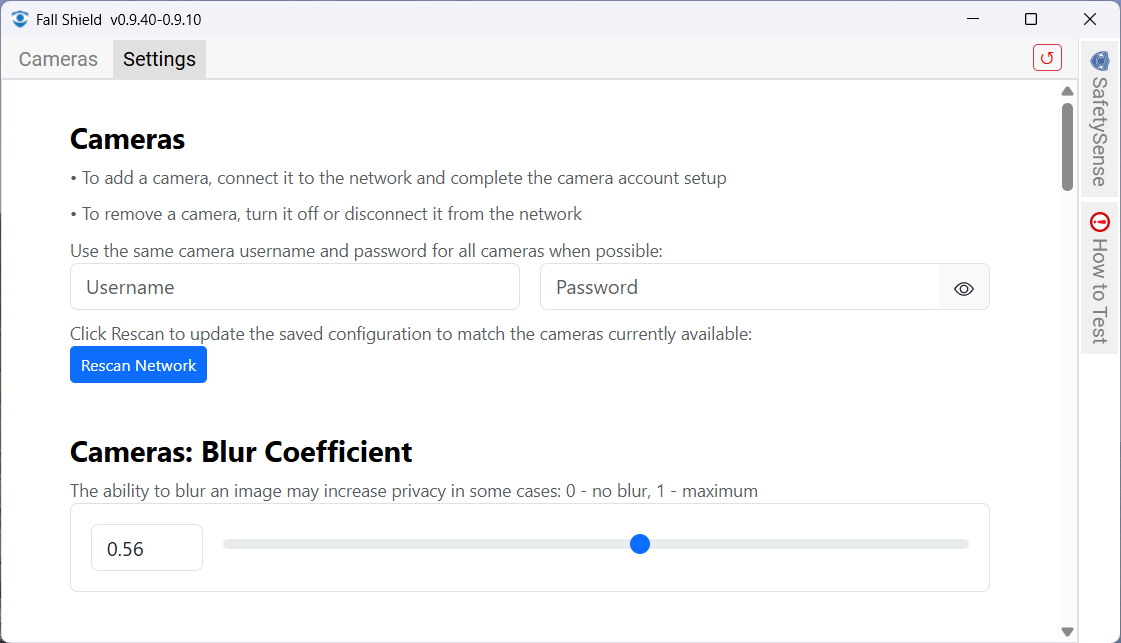Click the blur coefficient slider handle
The image size is (1121, 643).
640,544
